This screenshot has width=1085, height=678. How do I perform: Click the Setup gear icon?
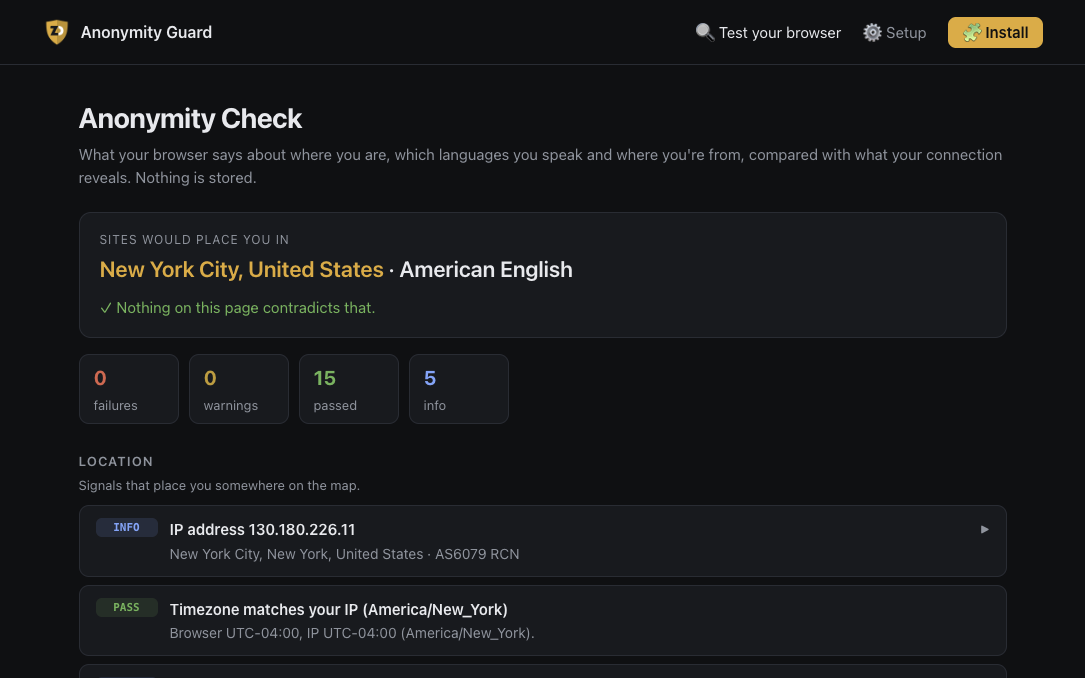click(872, 33)
